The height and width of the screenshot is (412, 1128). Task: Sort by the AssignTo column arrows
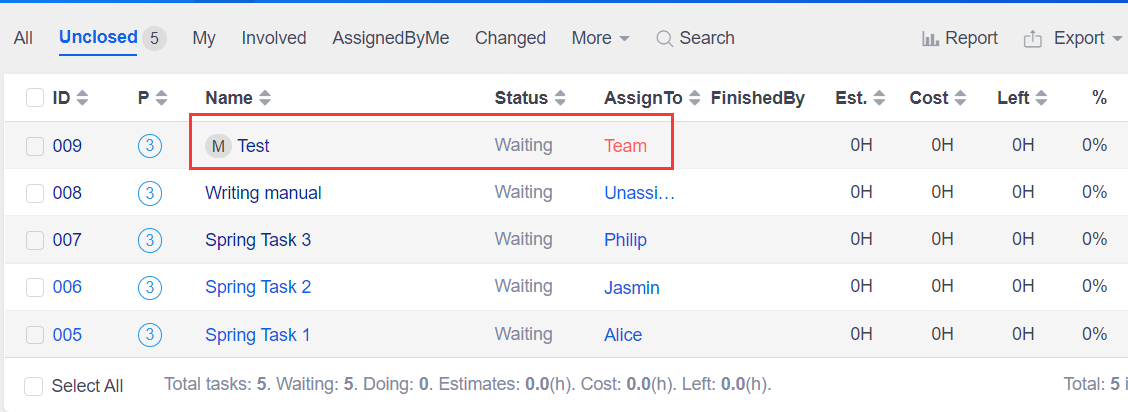[x=695, y=98]
